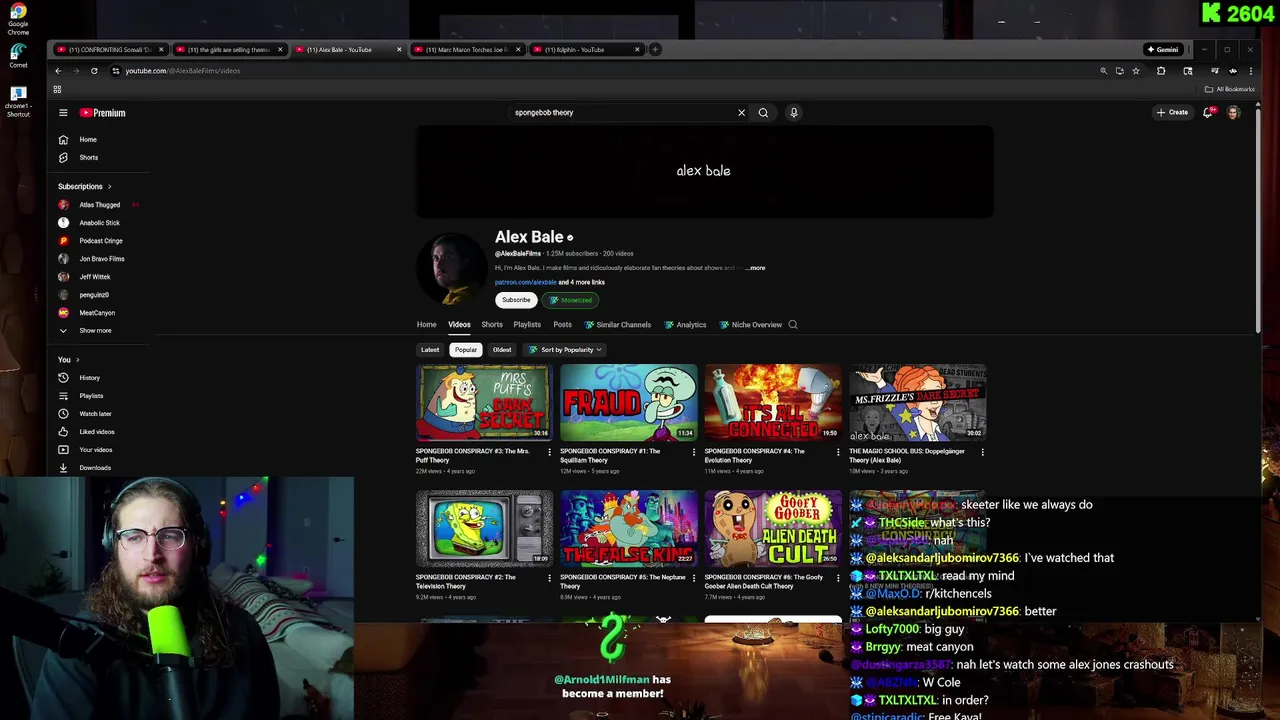Open the patreon.com/alexbale link

pos(525,282)
